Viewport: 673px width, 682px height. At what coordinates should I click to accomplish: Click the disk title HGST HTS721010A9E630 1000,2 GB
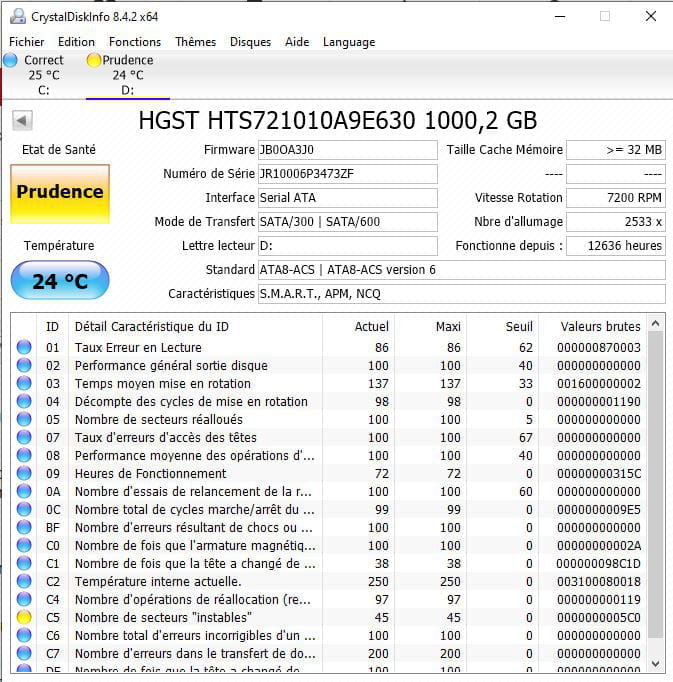point(338,120)
